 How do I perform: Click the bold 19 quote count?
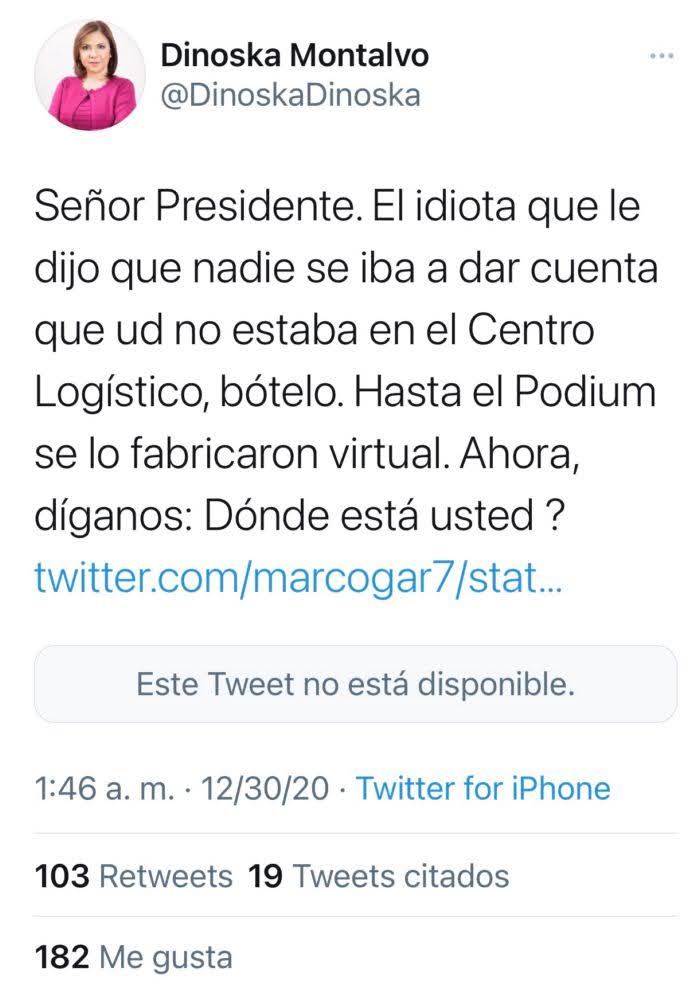265,877
